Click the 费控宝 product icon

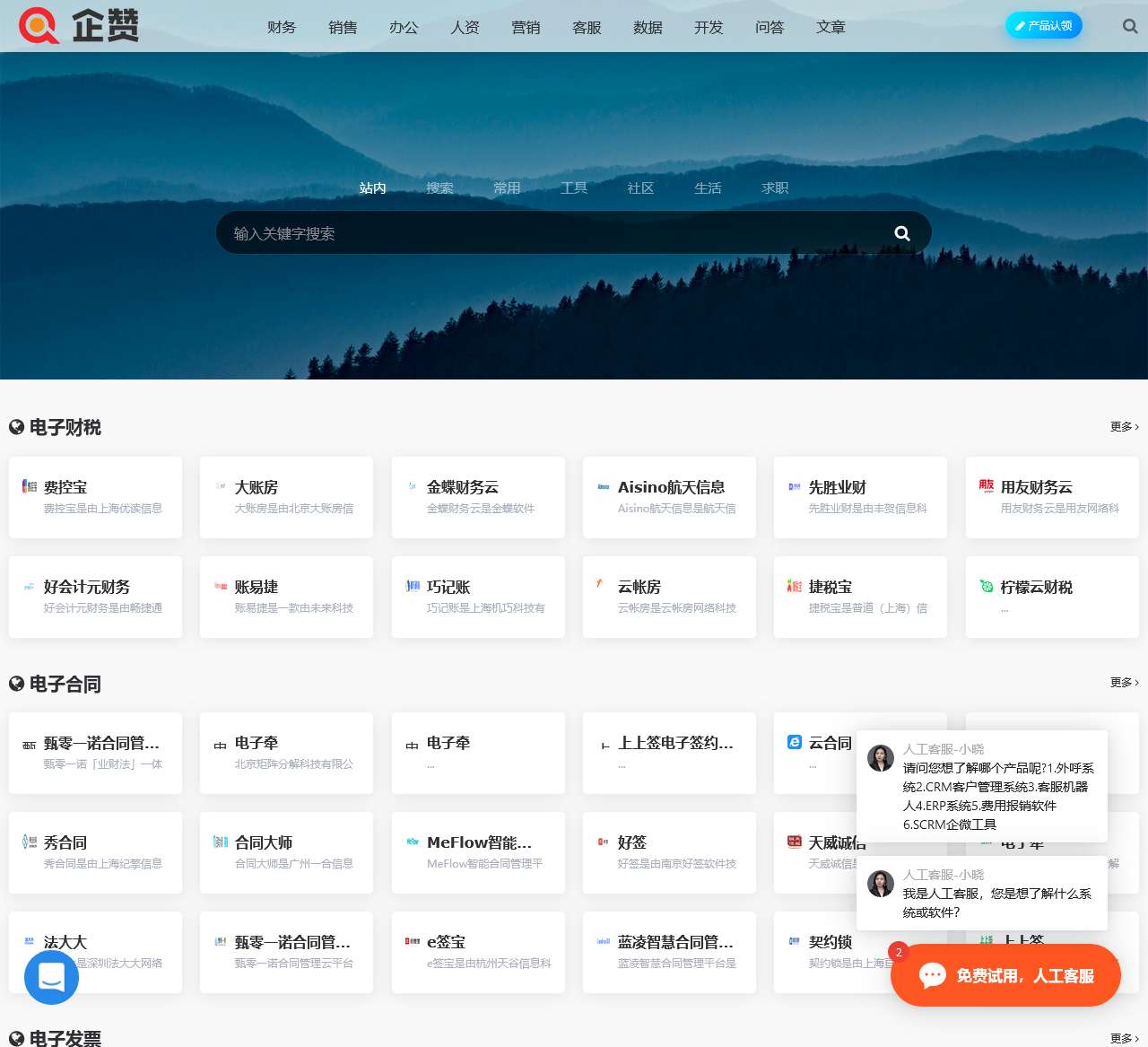click(27, 485)
